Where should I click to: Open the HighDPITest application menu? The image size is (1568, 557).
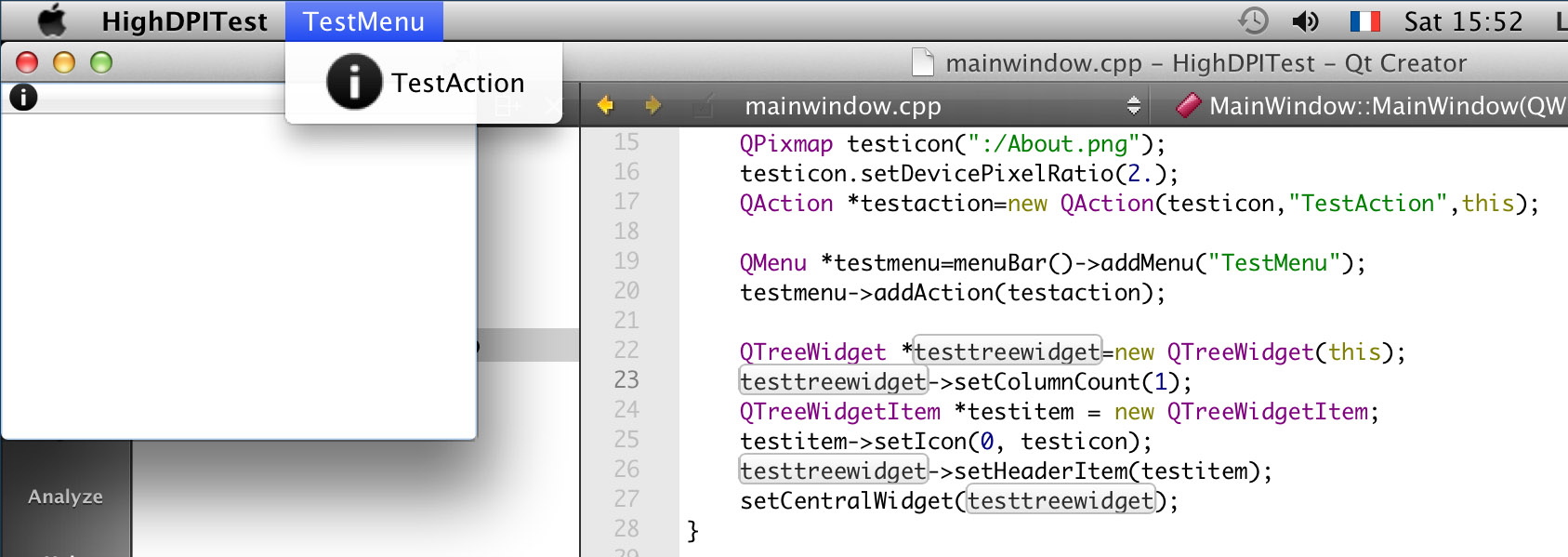point(184,21)
